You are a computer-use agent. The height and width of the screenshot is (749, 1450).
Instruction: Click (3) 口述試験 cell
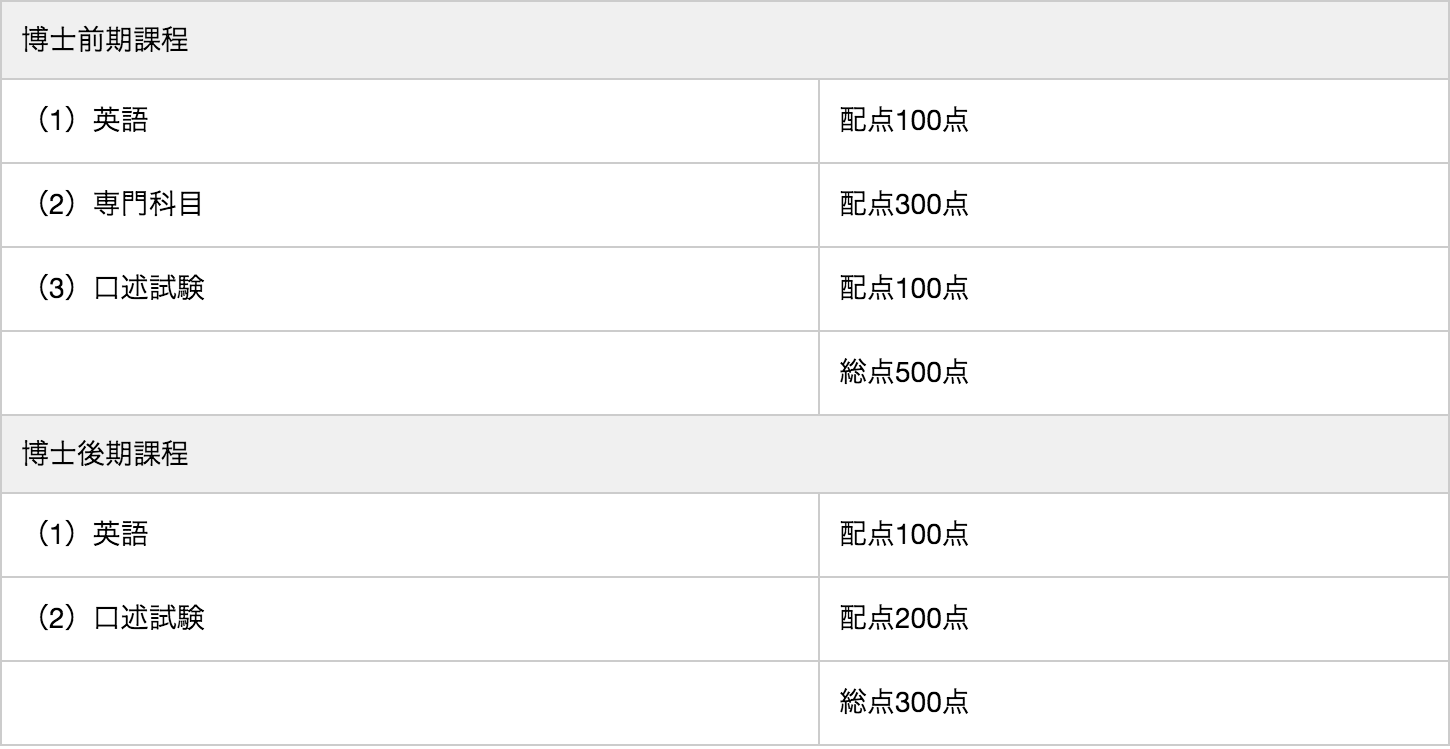409,289
